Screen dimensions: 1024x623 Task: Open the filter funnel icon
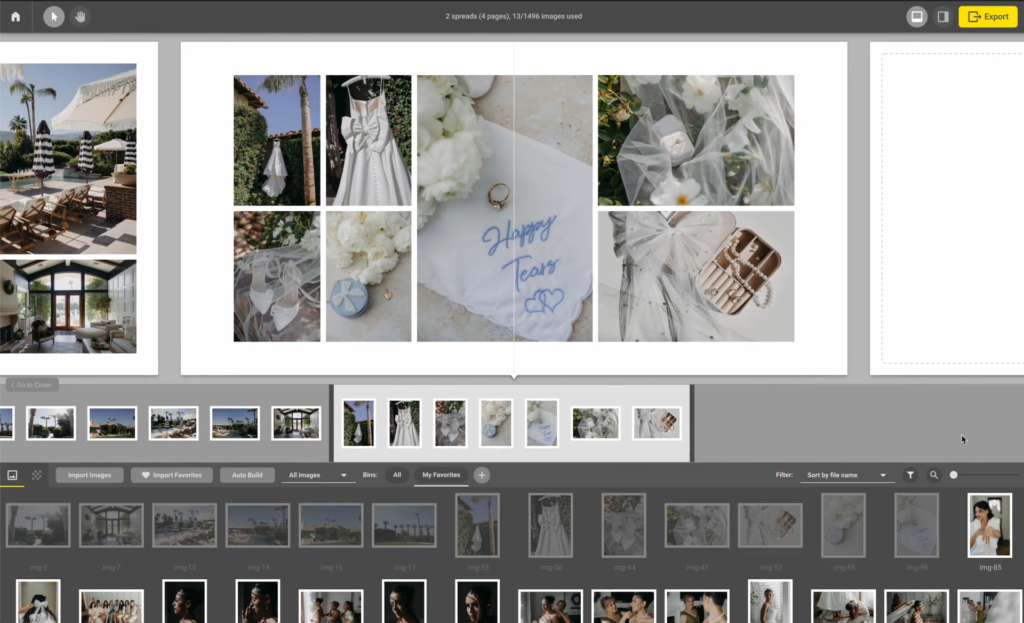pos(910,475)
